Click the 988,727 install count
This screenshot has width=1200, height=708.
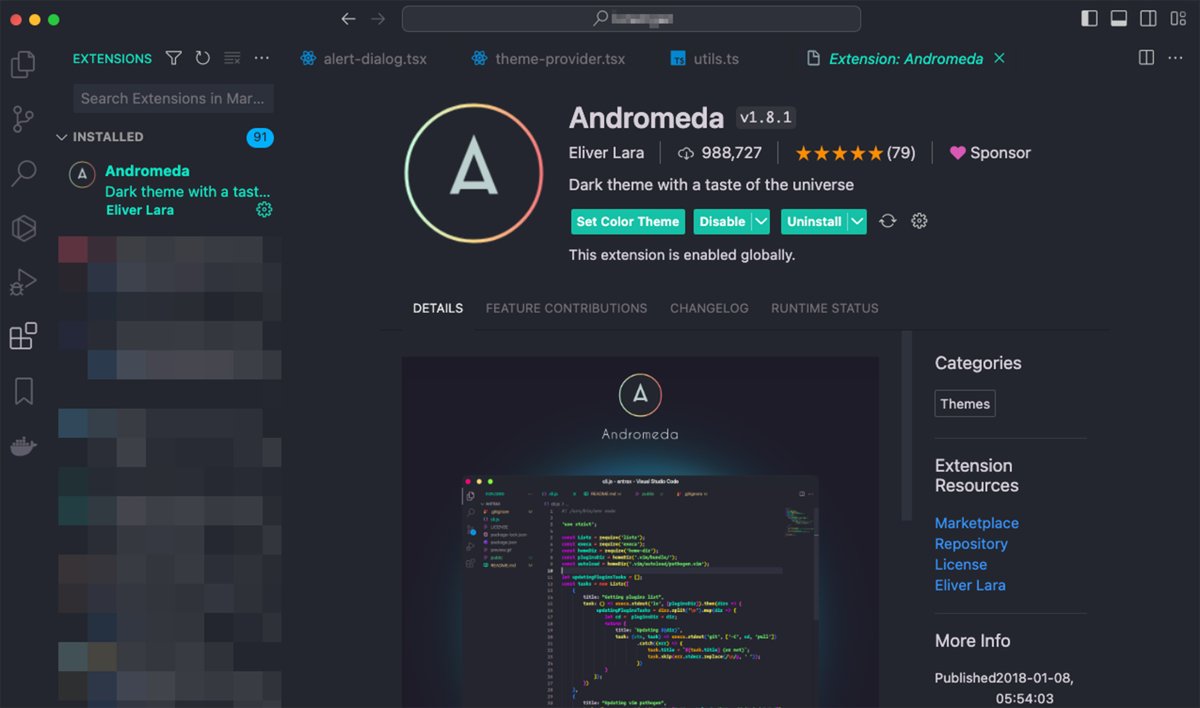coord(719,153)
